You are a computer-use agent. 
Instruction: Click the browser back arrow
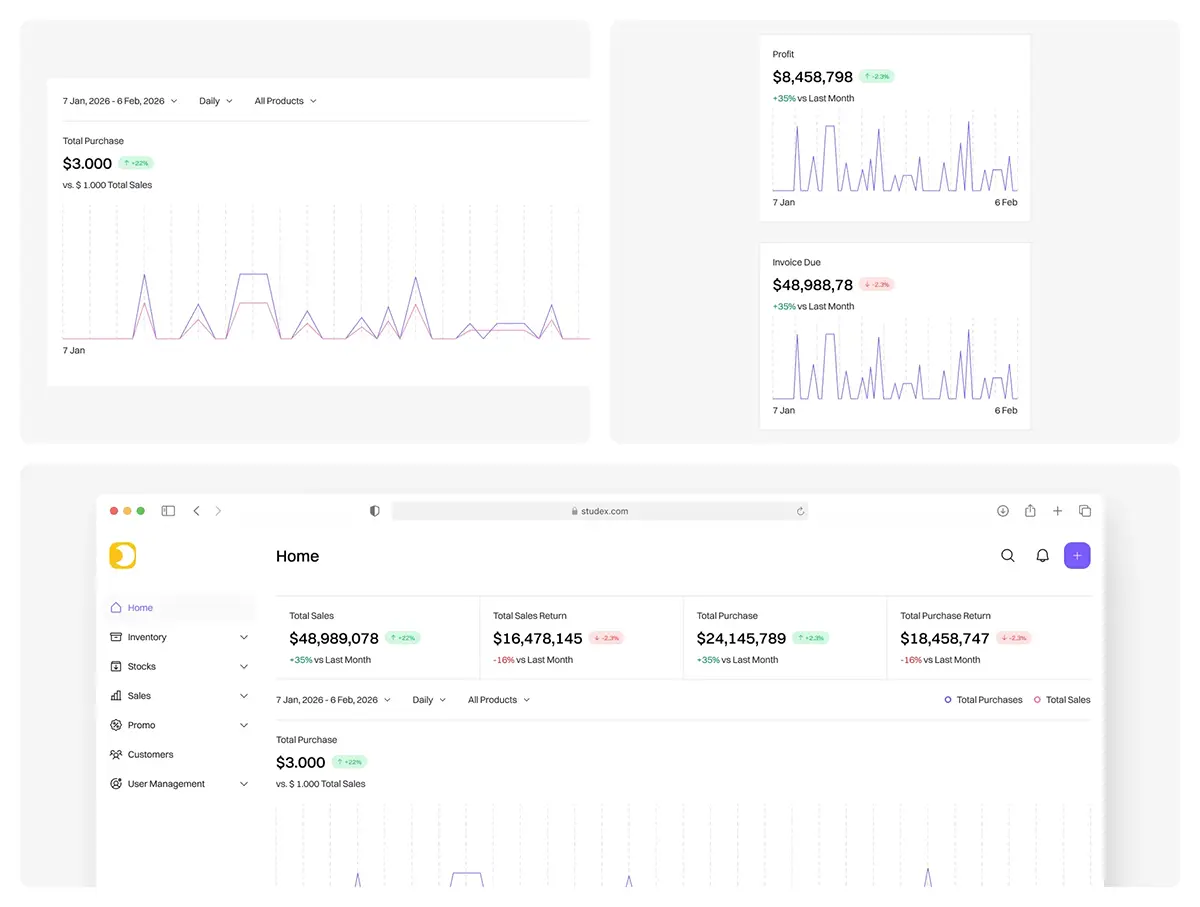pos(196,511)
